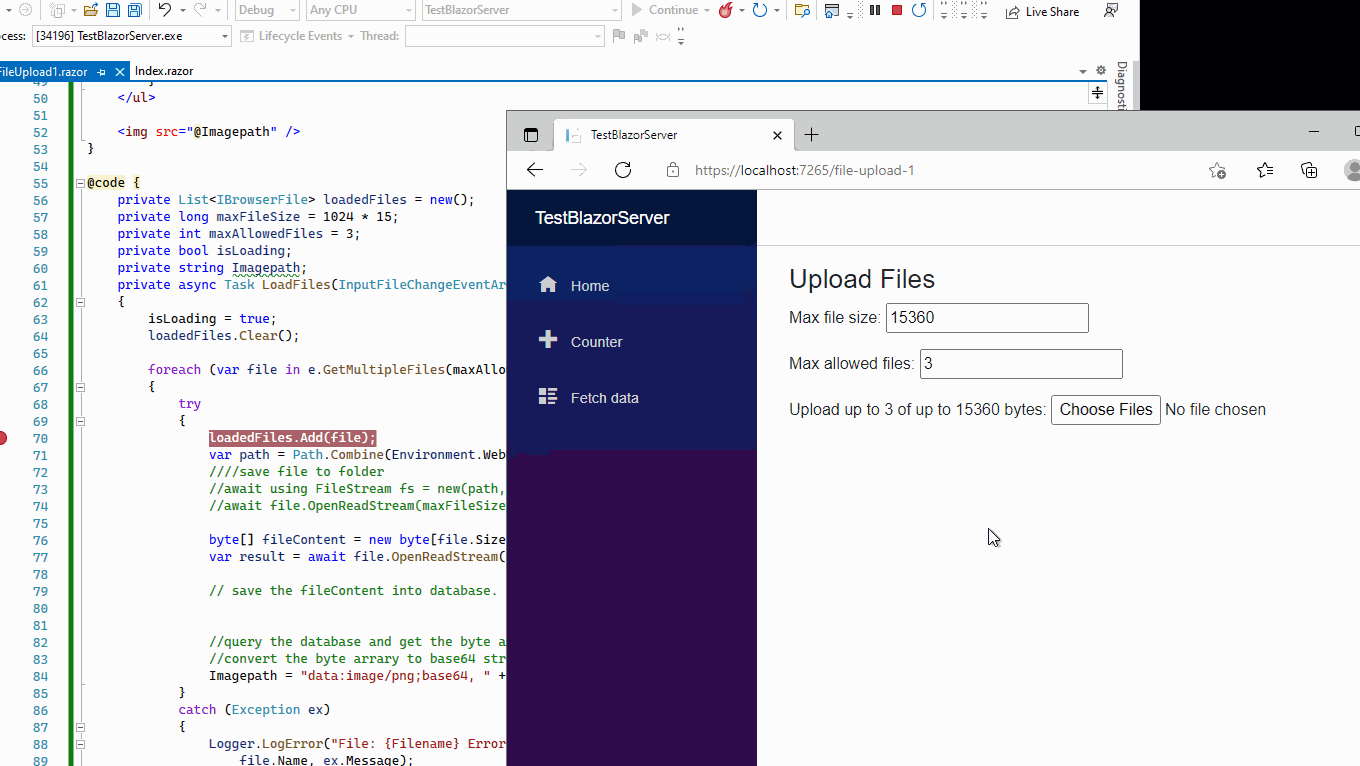Save the current file with the single floppy icon

click(113, 10)
